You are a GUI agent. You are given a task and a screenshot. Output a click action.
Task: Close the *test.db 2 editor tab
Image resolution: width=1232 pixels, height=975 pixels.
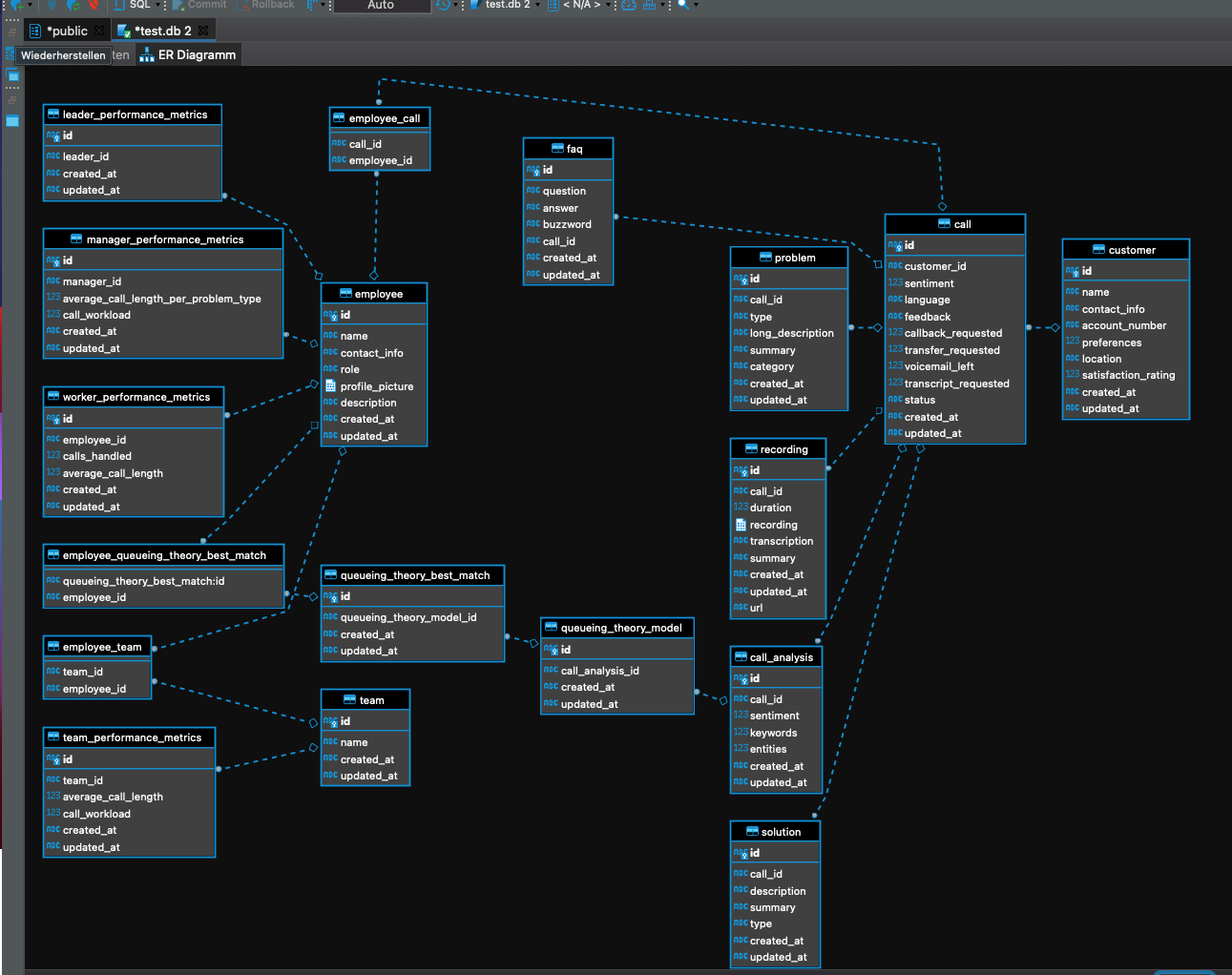pos(203,31)
